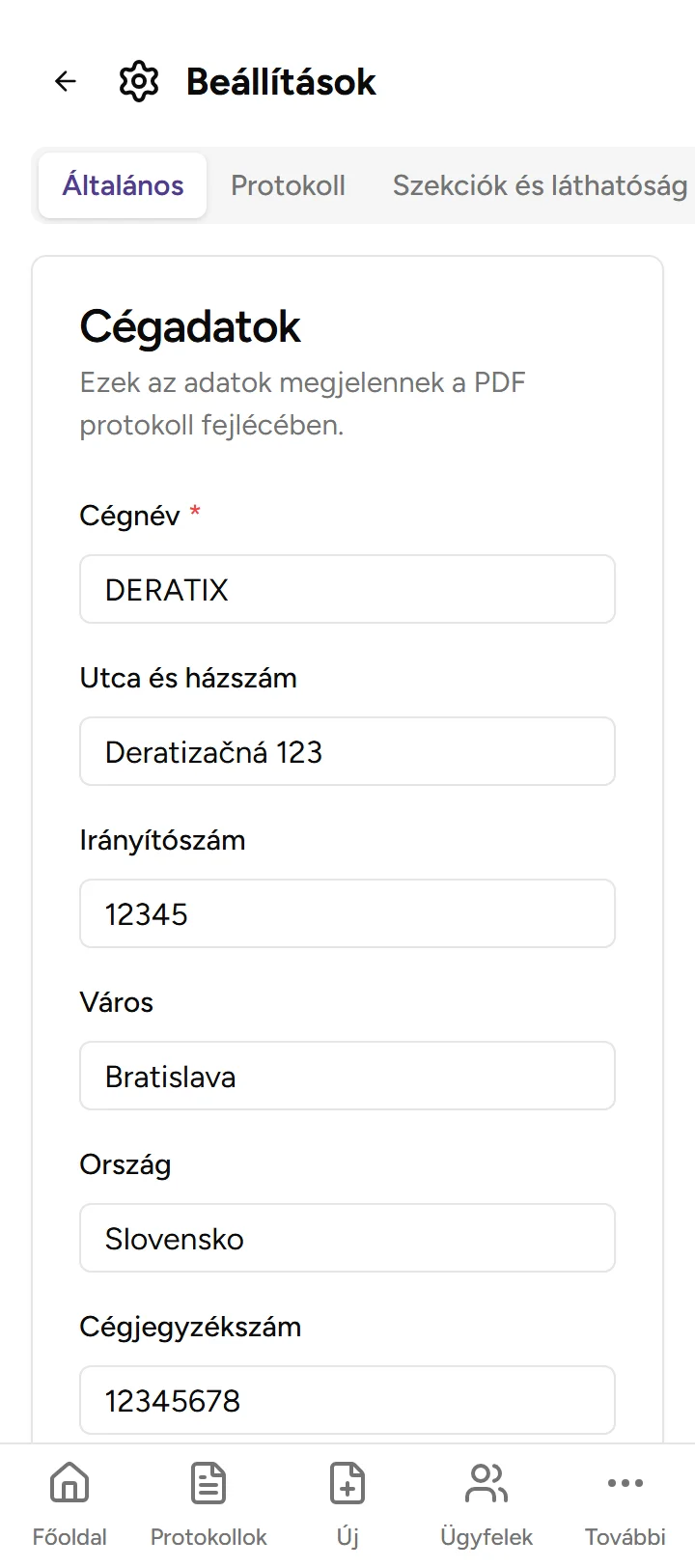The image size is (695, 1568).
Task: Switch to the Protokoll tab
Action: [x=288, y=185]
